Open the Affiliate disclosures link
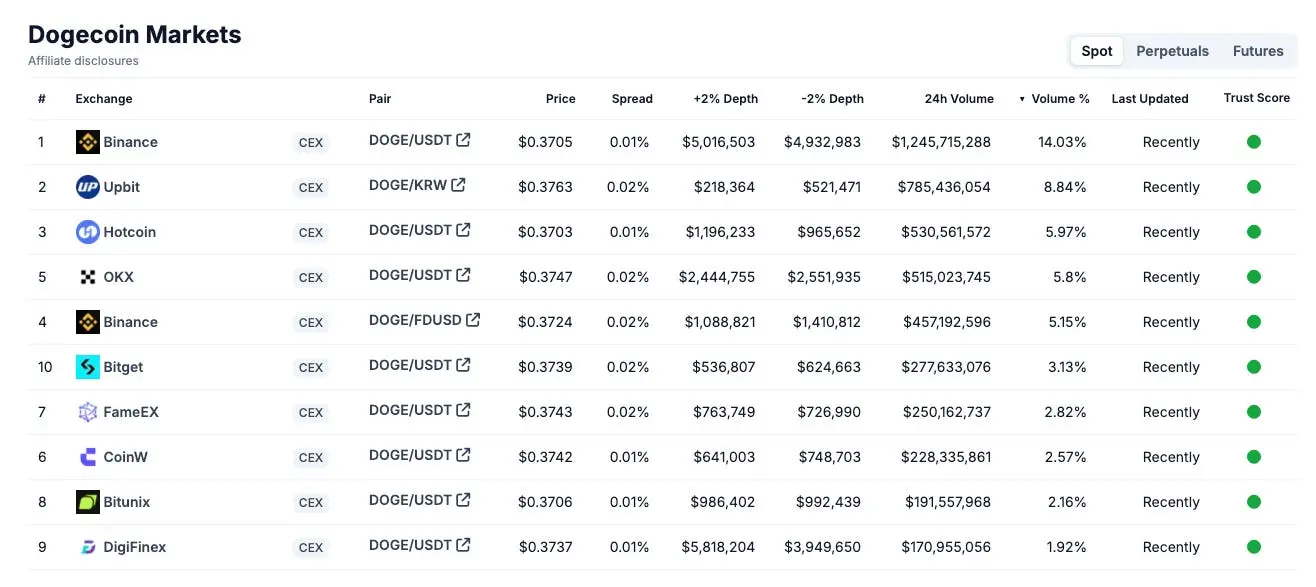1316x587 pixels. (x=83, y=61)
